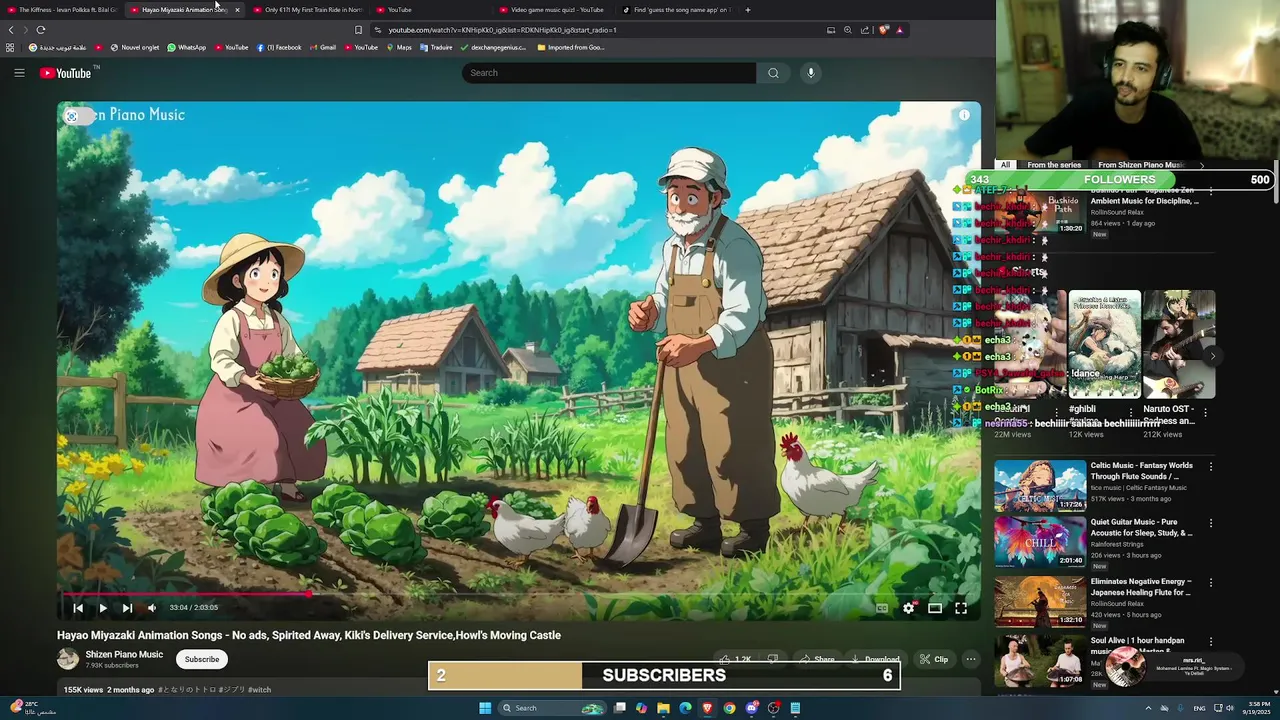Screen dimensions: 1280x720
Task: Open the Traduire bookmark
Action: [x=436, y=47]
